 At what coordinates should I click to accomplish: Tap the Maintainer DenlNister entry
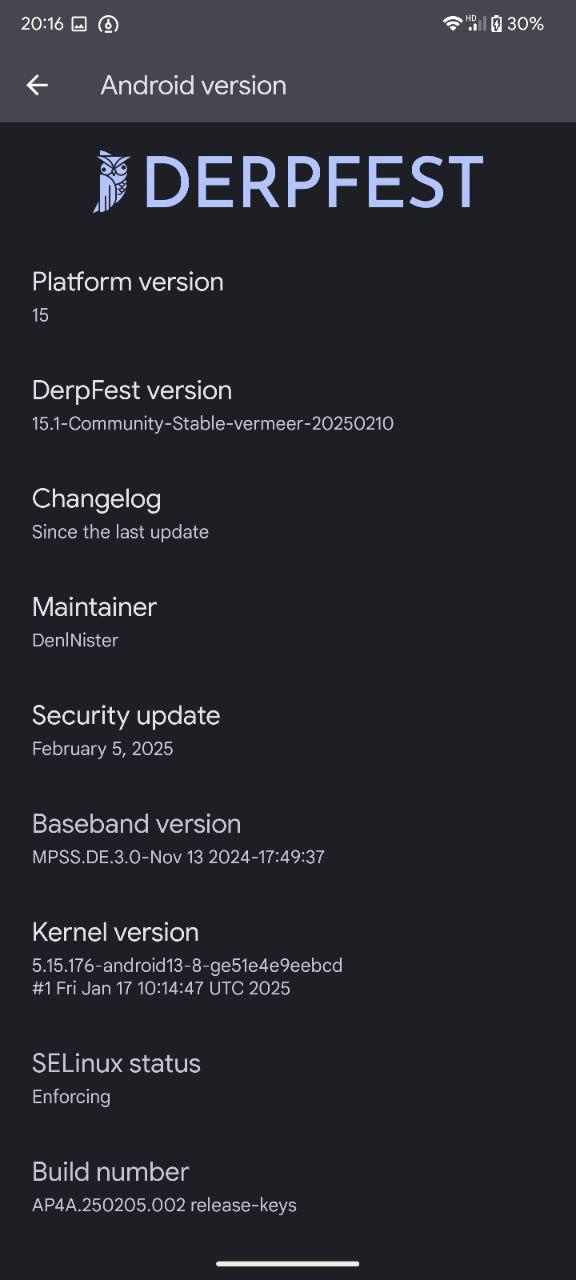tap(288, 622)
